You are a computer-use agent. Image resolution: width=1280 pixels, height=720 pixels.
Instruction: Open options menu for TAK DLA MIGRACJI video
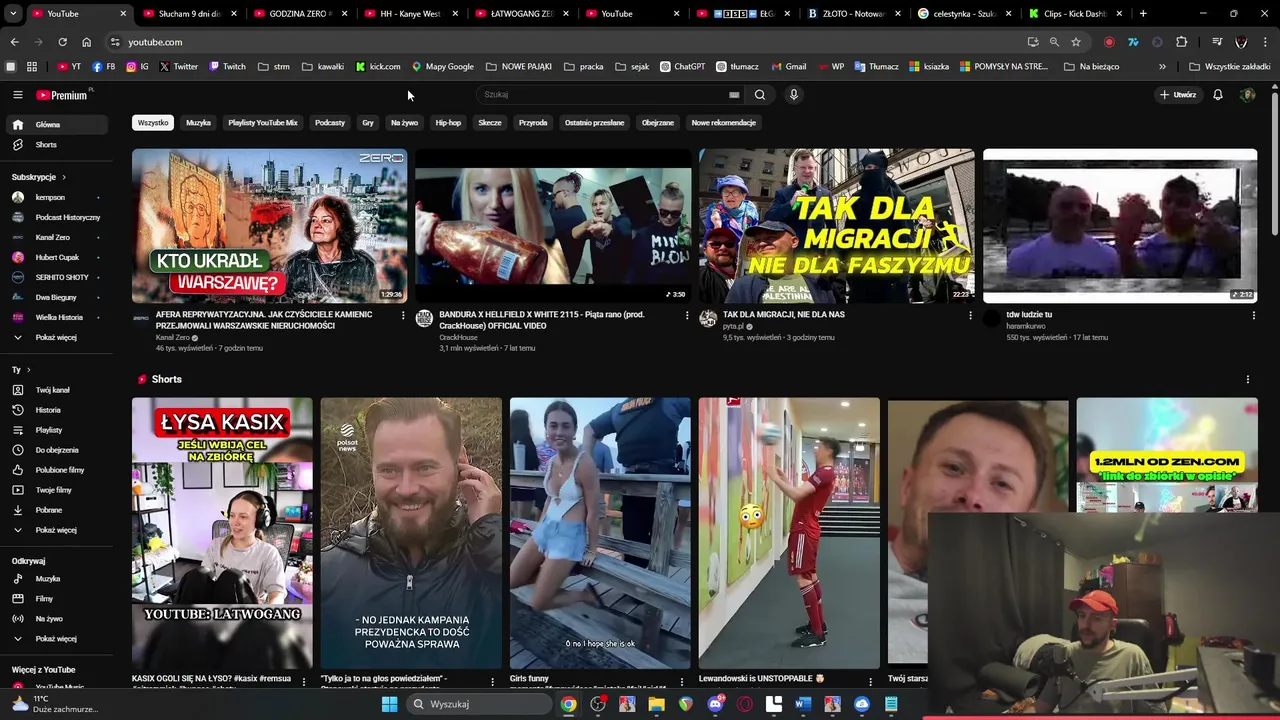[x=970, y=315]
